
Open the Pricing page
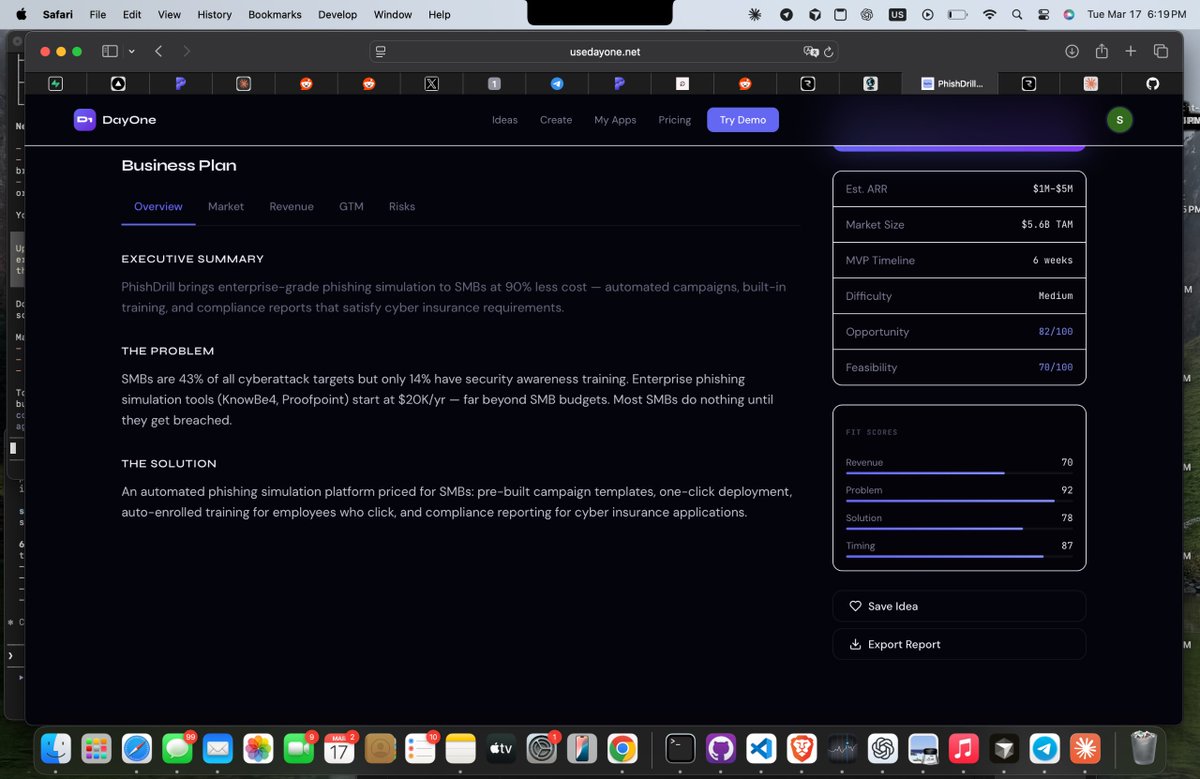point(675,120)
